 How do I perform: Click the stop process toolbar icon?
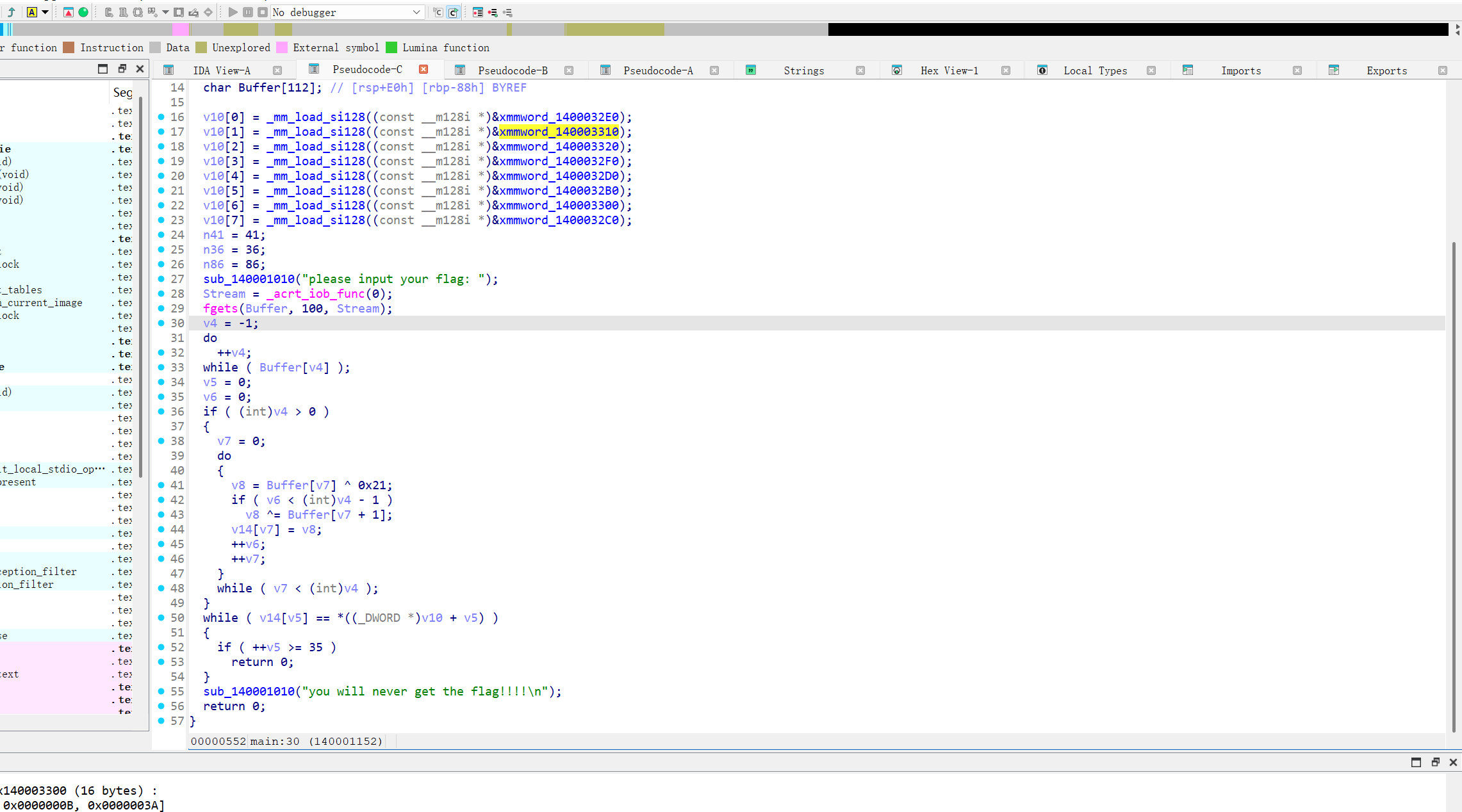263,12
